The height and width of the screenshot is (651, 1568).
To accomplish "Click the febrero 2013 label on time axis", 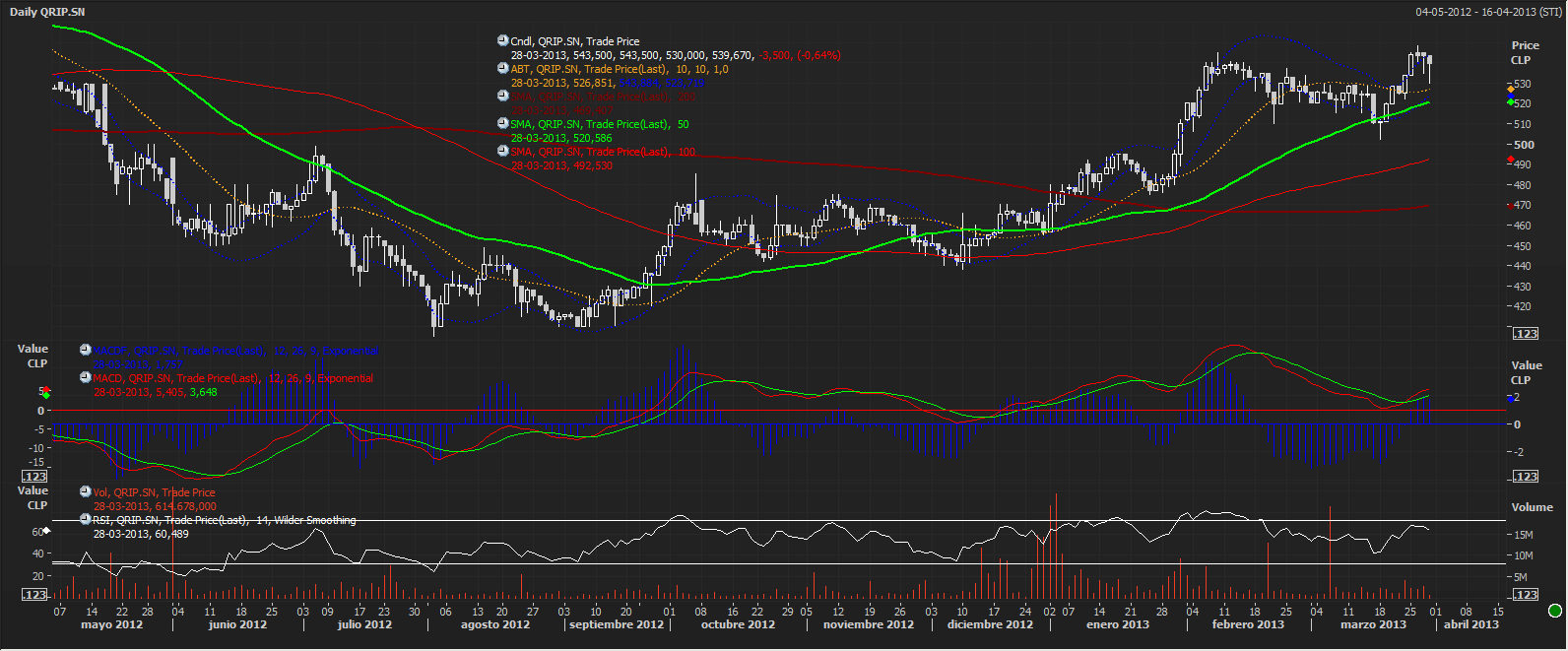I will click(x=1248, y=624).
